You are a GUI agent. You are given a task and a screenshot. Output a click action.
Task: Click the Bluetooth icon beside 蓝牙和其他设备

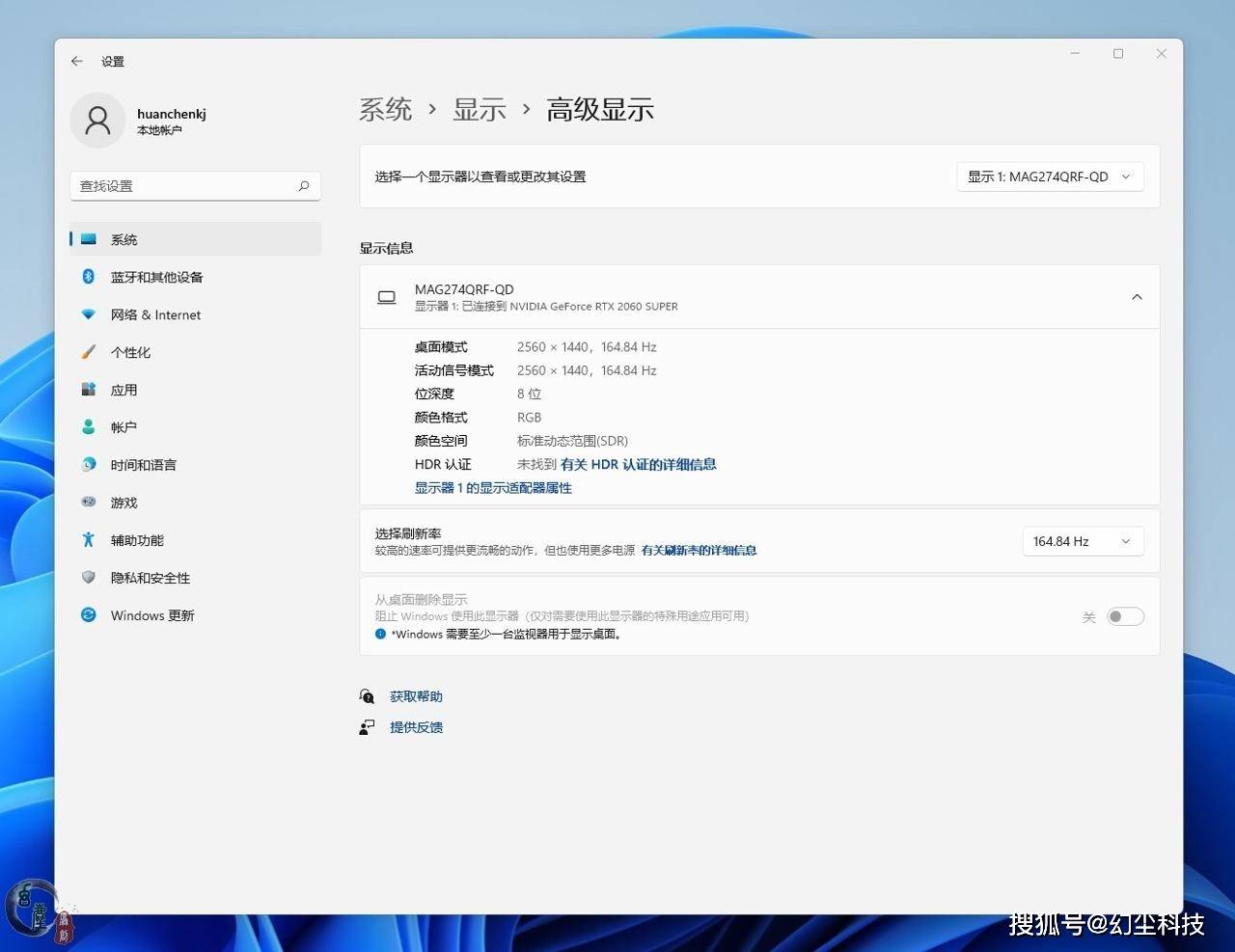pos(89,277)
